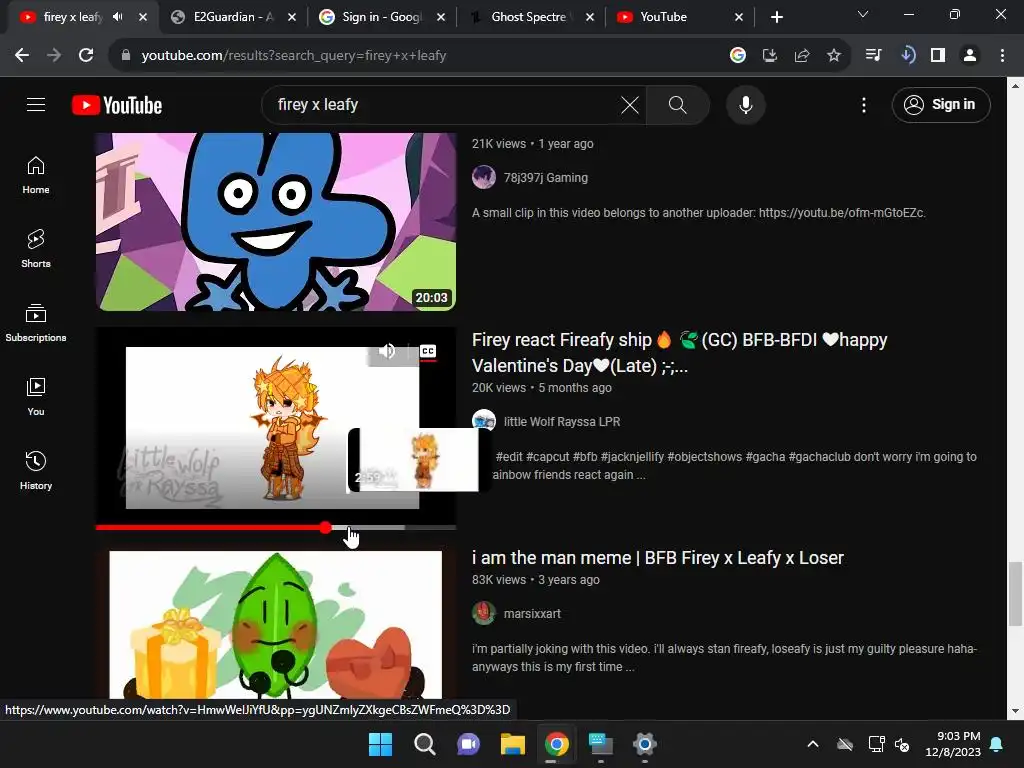
Task: Switch to the Sign in - Google tab
Action: click(381, 17)
